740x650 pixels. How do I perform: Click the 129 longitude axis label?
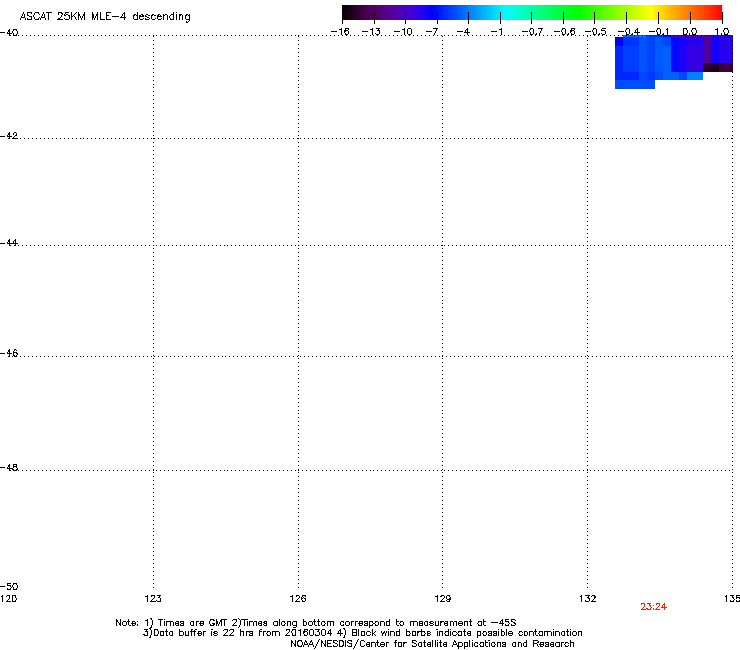click(443, 599)
